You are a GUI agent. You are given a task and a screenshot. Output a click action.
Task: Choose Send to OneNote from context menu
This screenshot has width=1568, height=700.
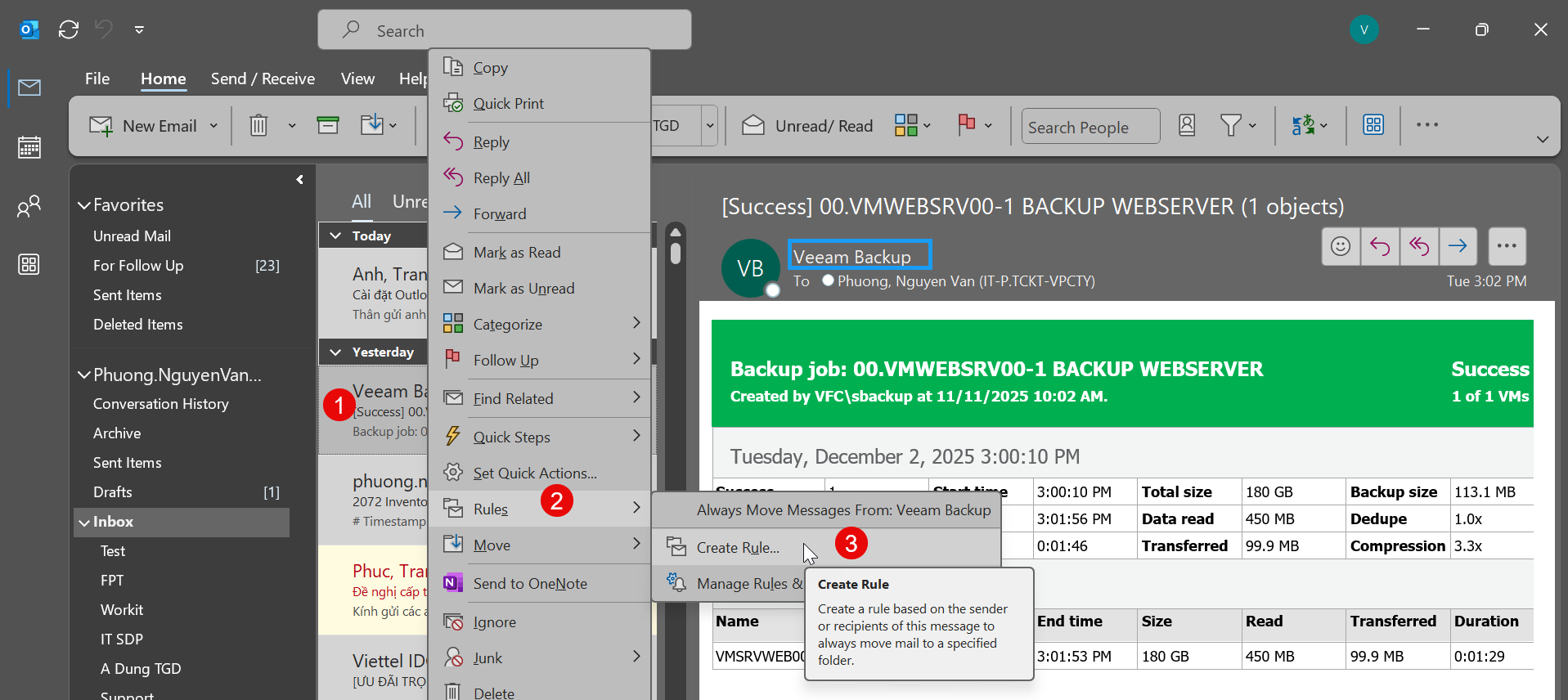click(x=530, y=584)
